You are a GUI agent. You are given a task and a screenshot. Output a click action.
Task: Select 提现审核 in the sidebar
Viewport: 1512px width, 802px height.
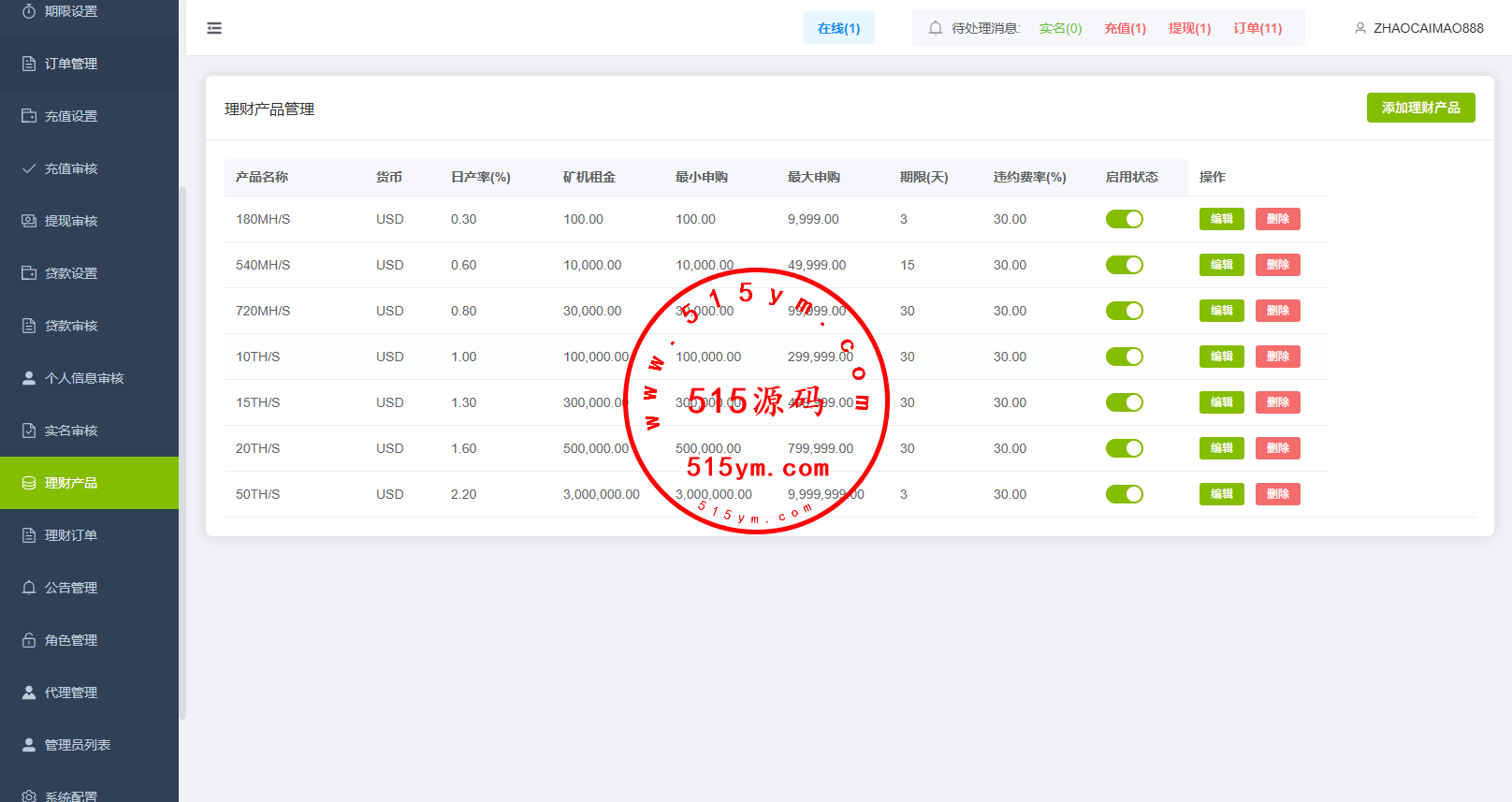[71, 221]
